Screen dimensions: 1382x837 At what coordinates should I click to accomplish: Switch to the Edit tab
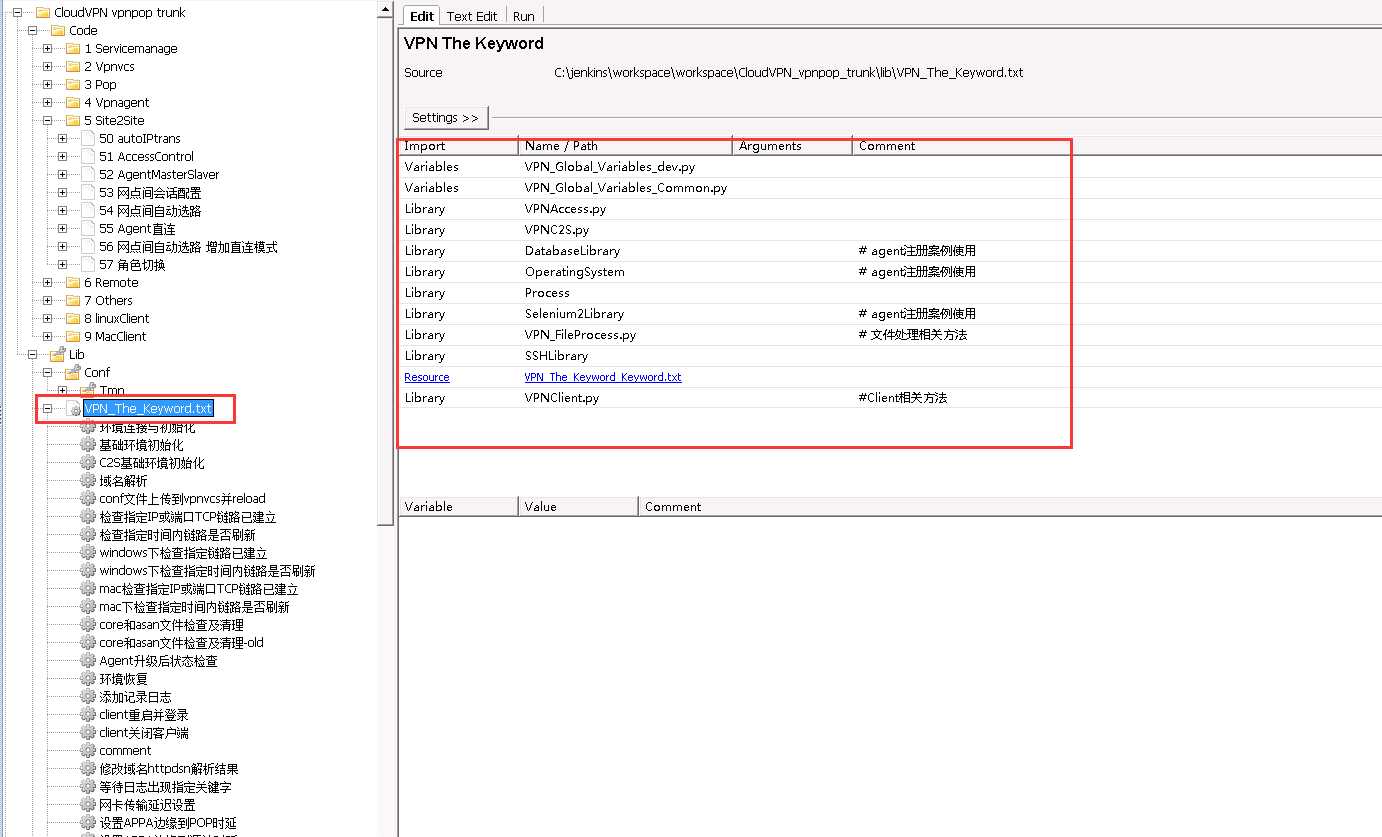(x=422, y=16)
